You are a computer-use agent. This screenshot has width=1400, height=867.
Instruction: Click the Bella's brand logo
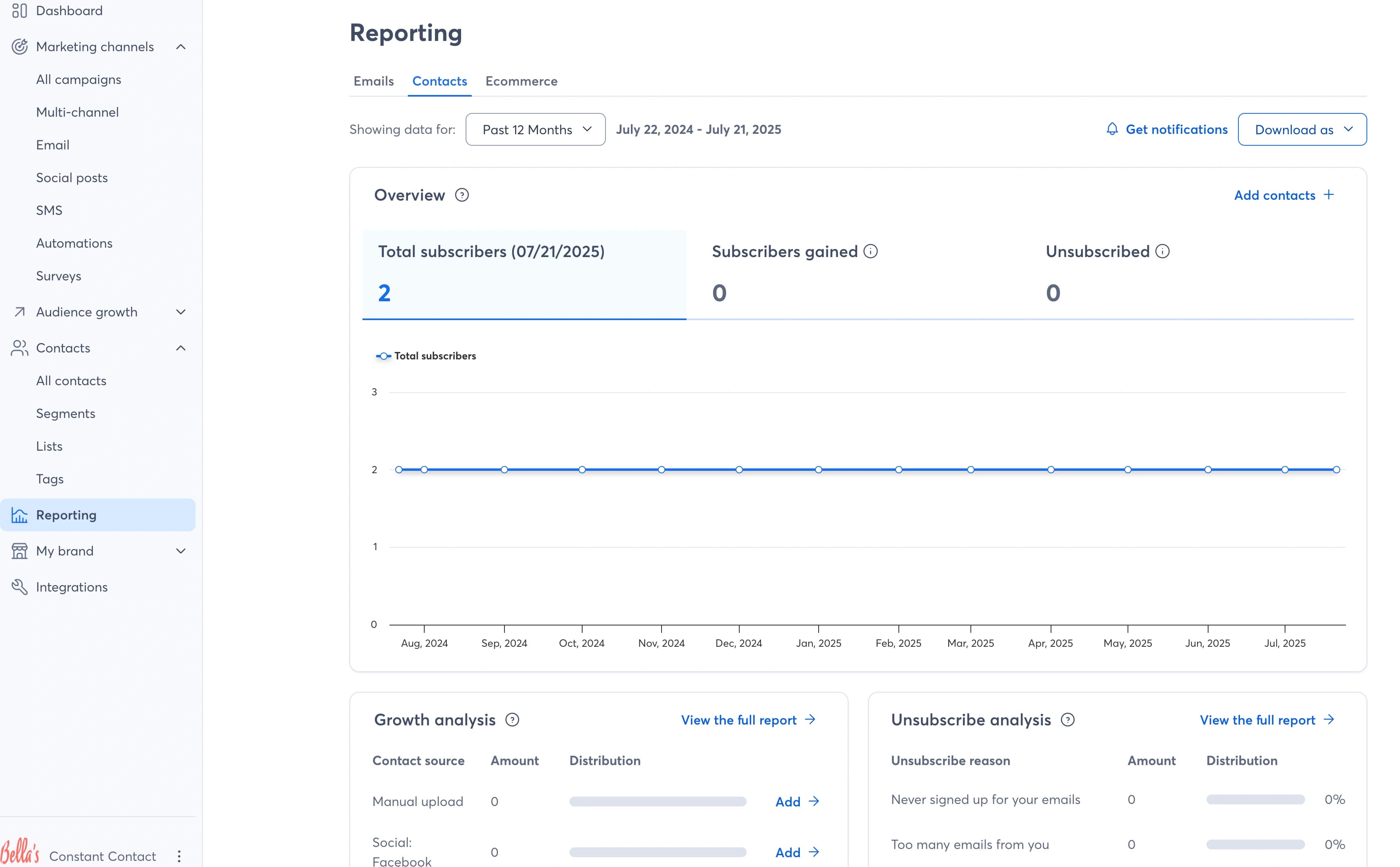point(20,851)
